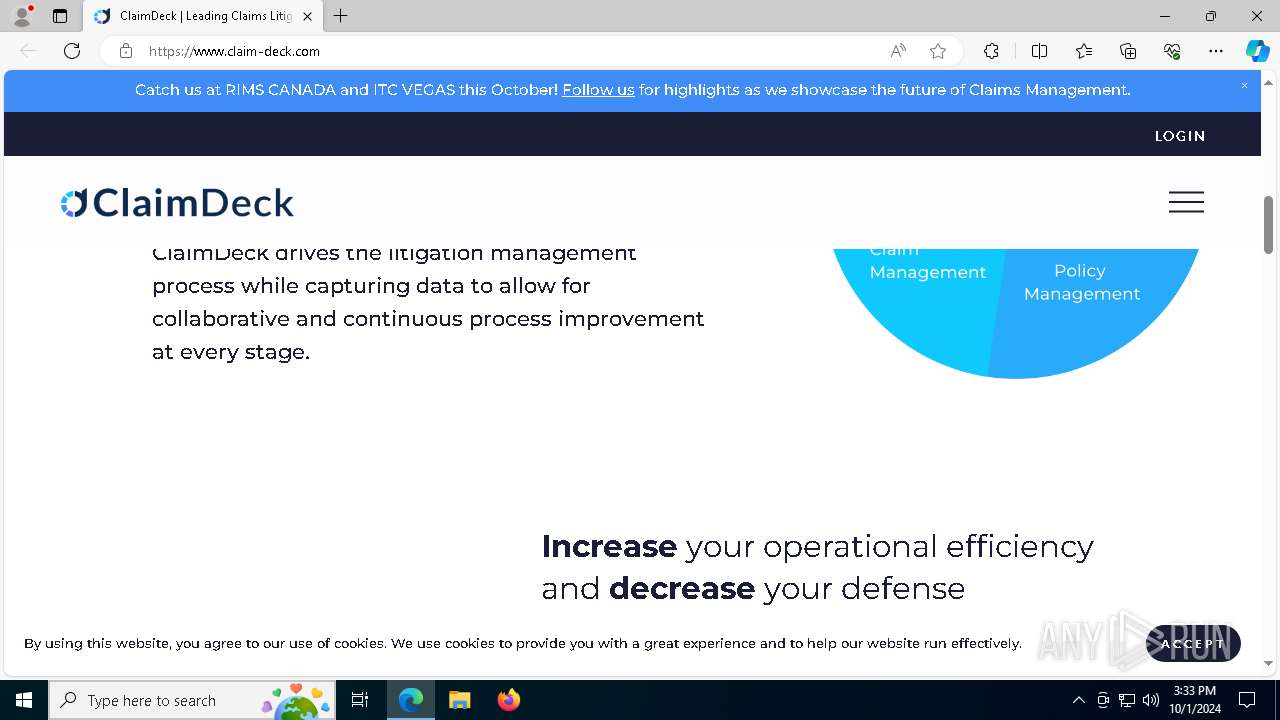The height and width of the screenshot is (720, 1280).
Task: Open network settings tray icon
Action: pyautogui.click(x=1127, y=700)
